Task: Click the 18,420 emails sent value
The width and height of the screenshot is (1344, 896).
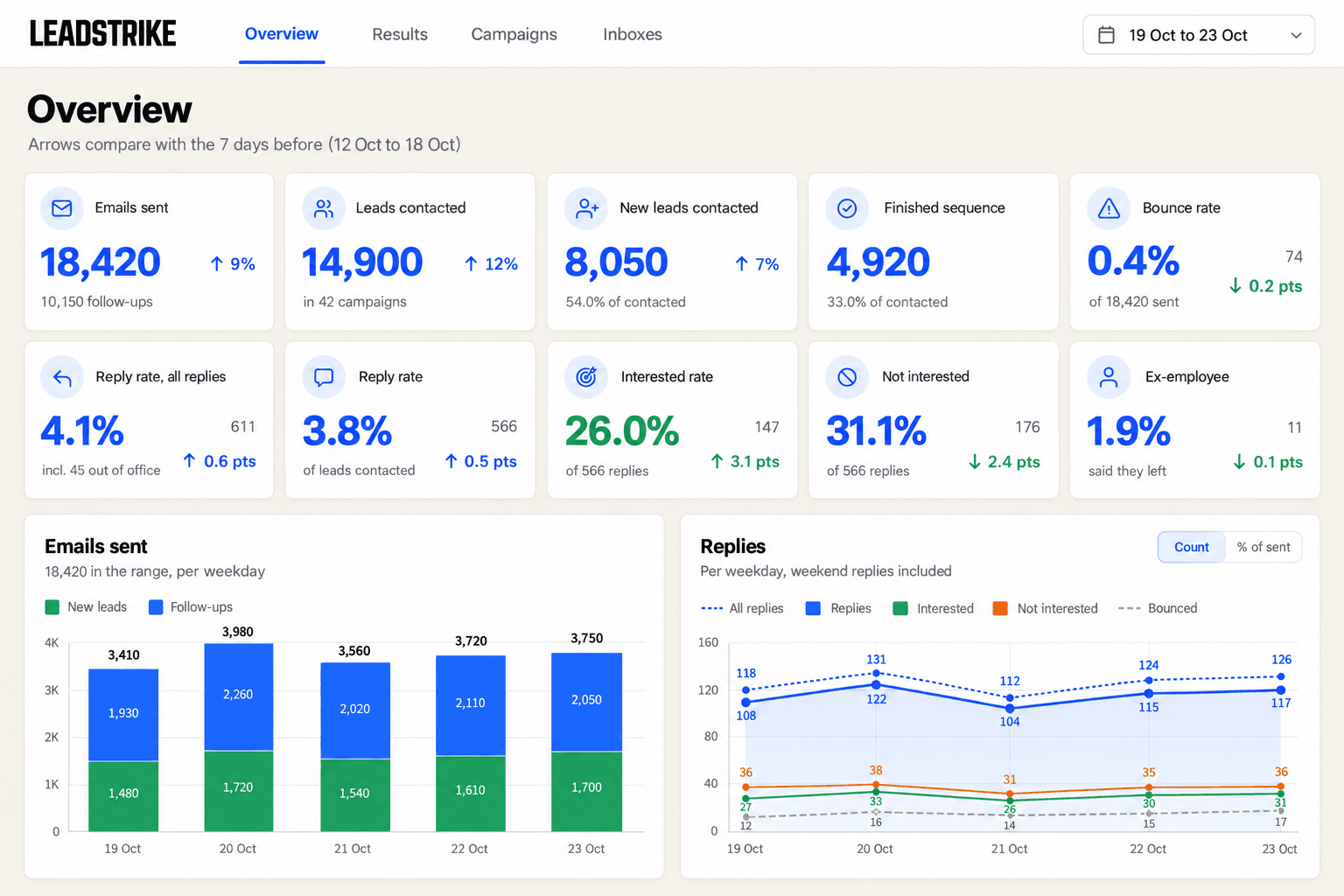Action: 101,262
